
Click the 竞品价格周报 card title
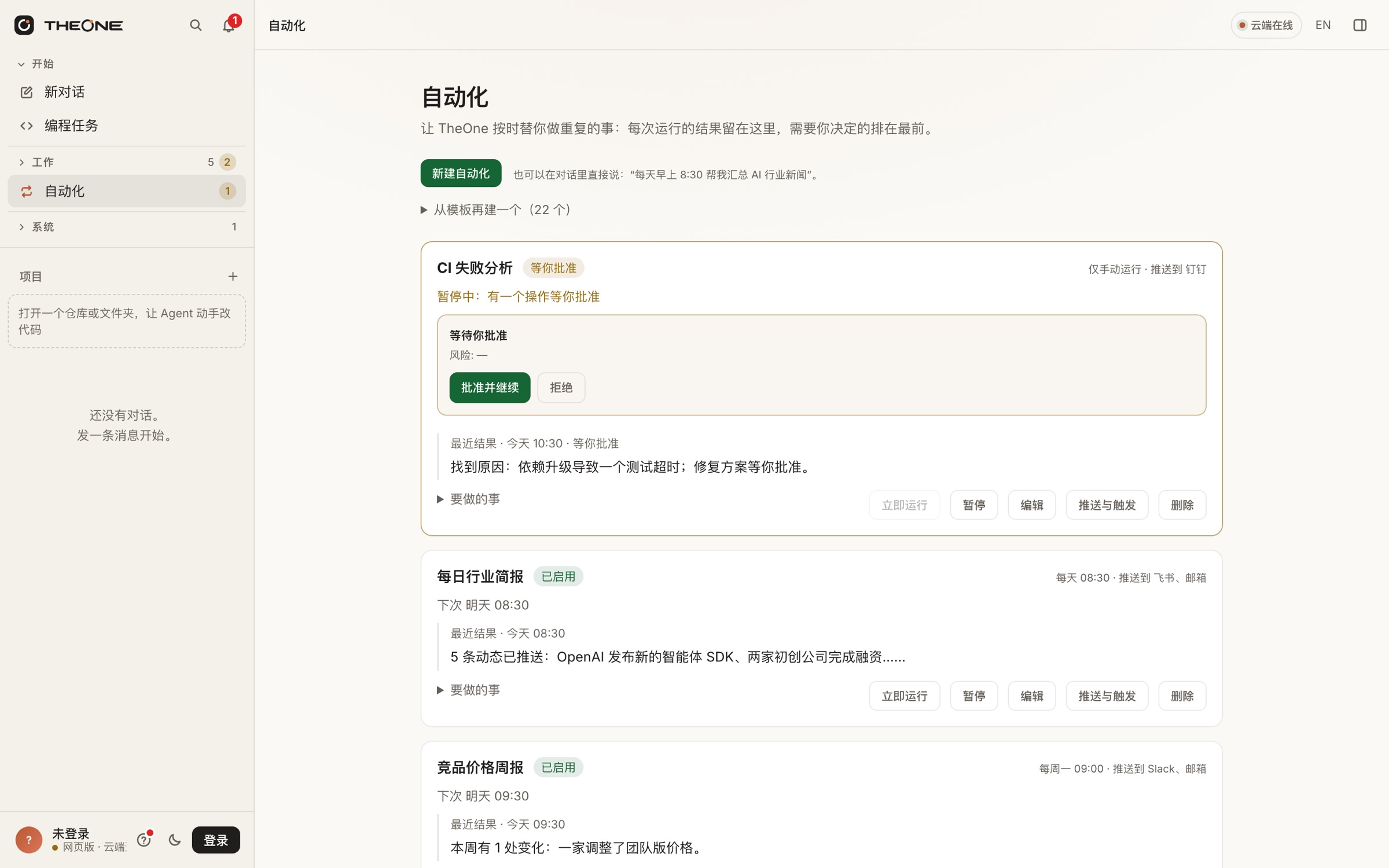point(480,767)
